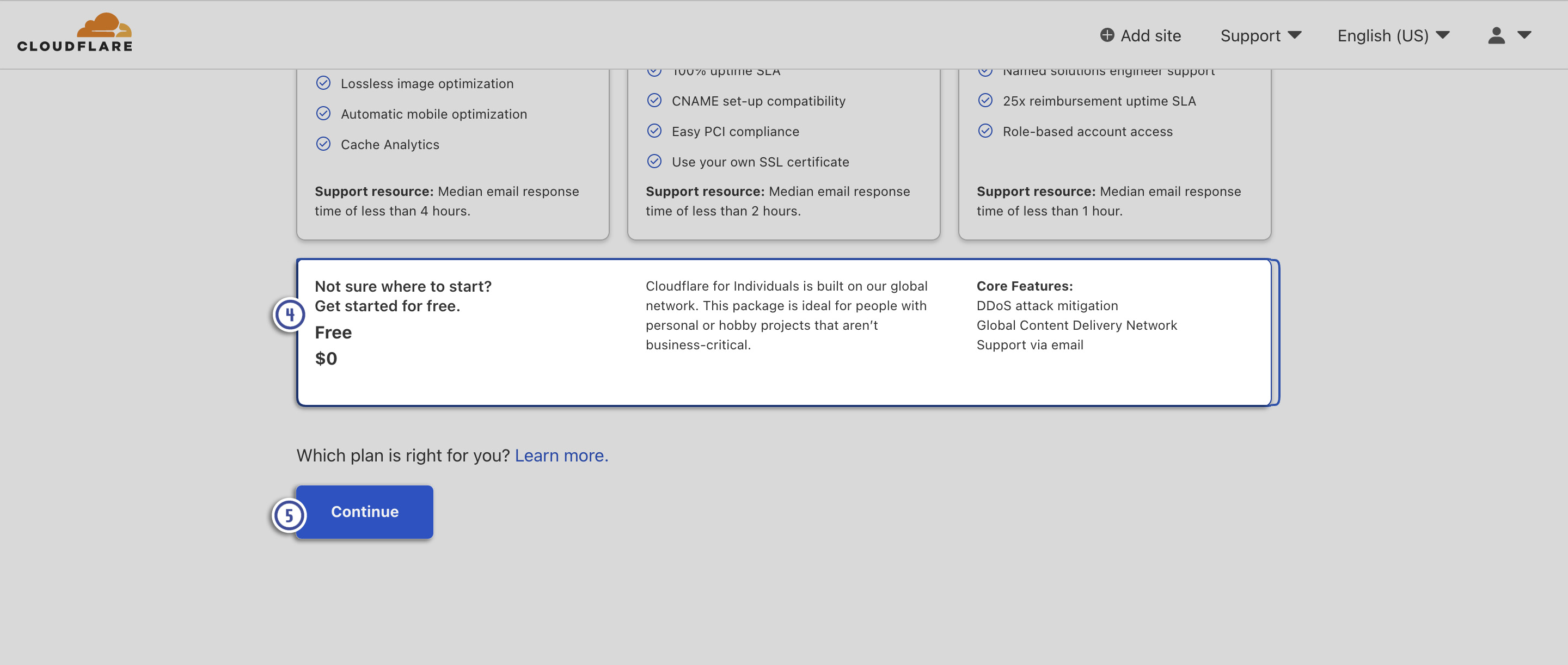Screen dimensions: 1568x665
Task: Click the checkmark icon next to Lossless image optimization
Action: [323, 83]
